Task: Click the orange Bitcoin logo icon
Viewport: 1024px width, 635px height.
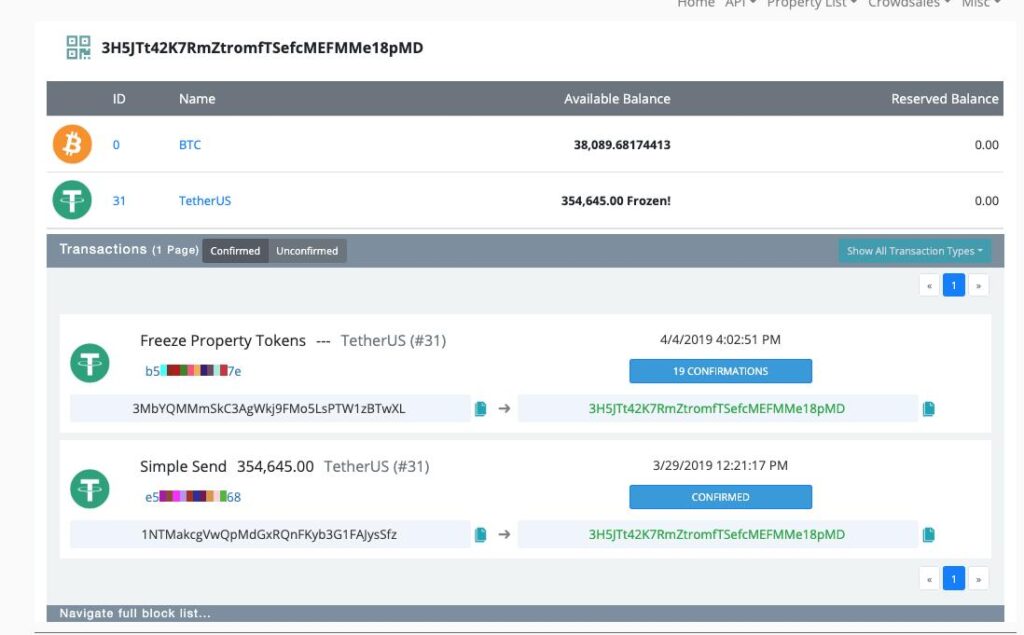Action: (72, 145)
